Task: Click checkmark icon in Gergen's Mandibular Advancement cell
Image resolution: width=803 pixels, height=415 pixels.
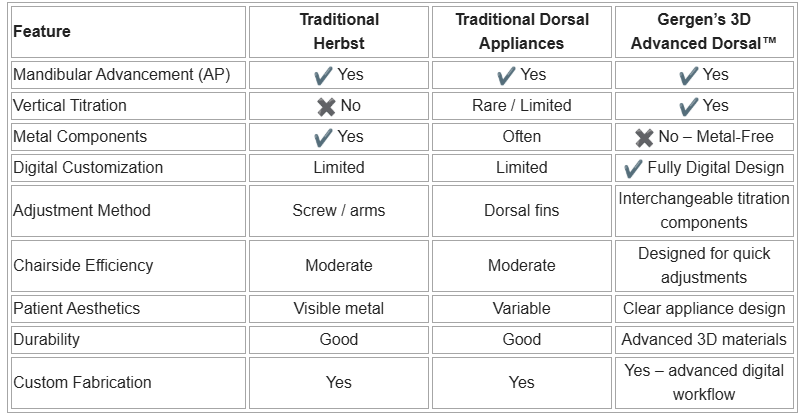Action: 688,75
